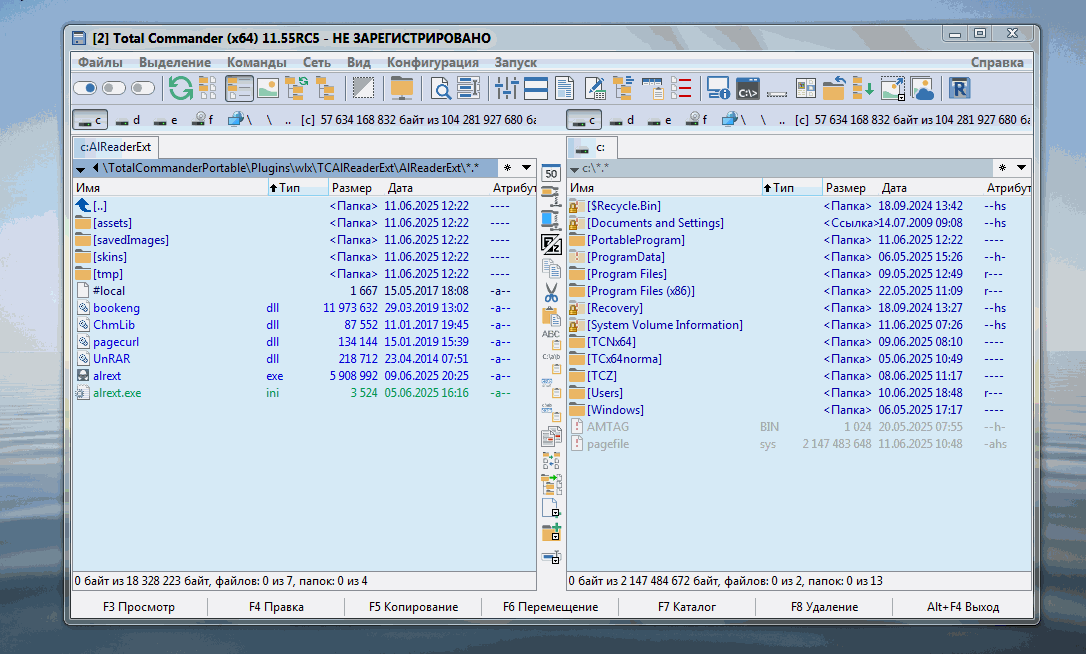Viewport: 1086px width, 654px height.
Task: Select the bookeng dll file
Action: coord(305,308)
